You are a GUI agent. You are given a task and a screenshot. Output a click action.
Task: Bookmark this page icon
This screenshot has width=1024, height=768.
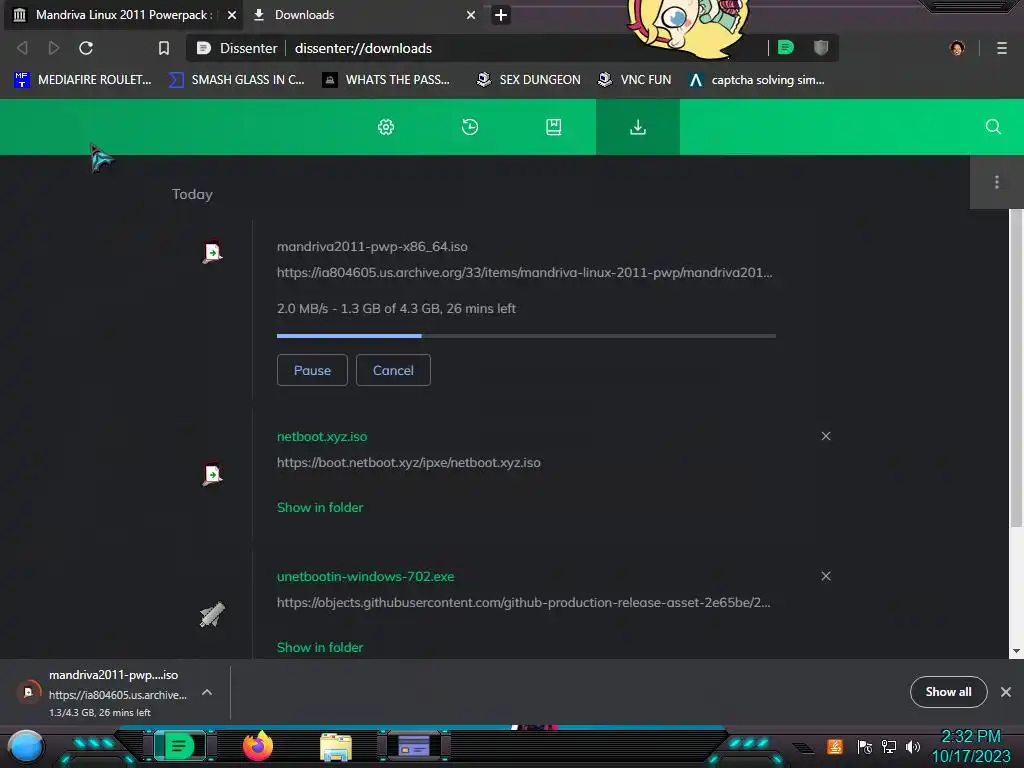pyautogui.click(x=164, y=48)
